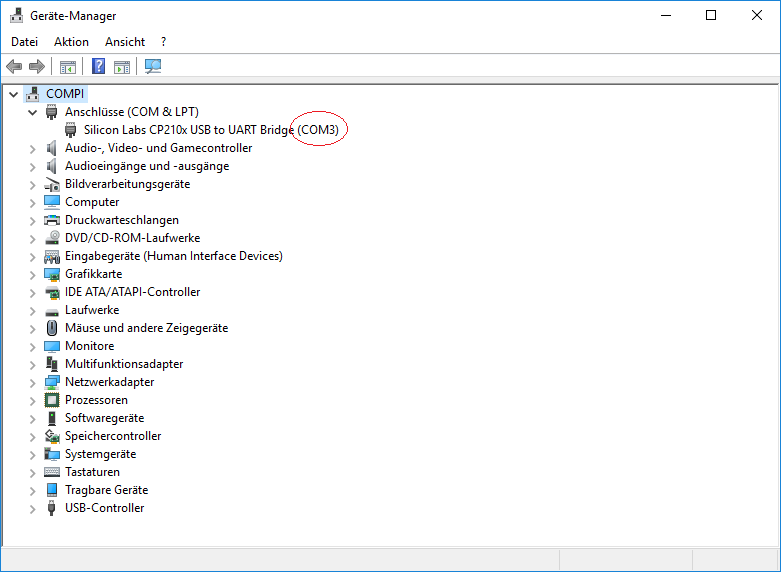This screenshot has width=781, height=572.
Task: Select the Tastaturen label
Action: click(92, 472)
